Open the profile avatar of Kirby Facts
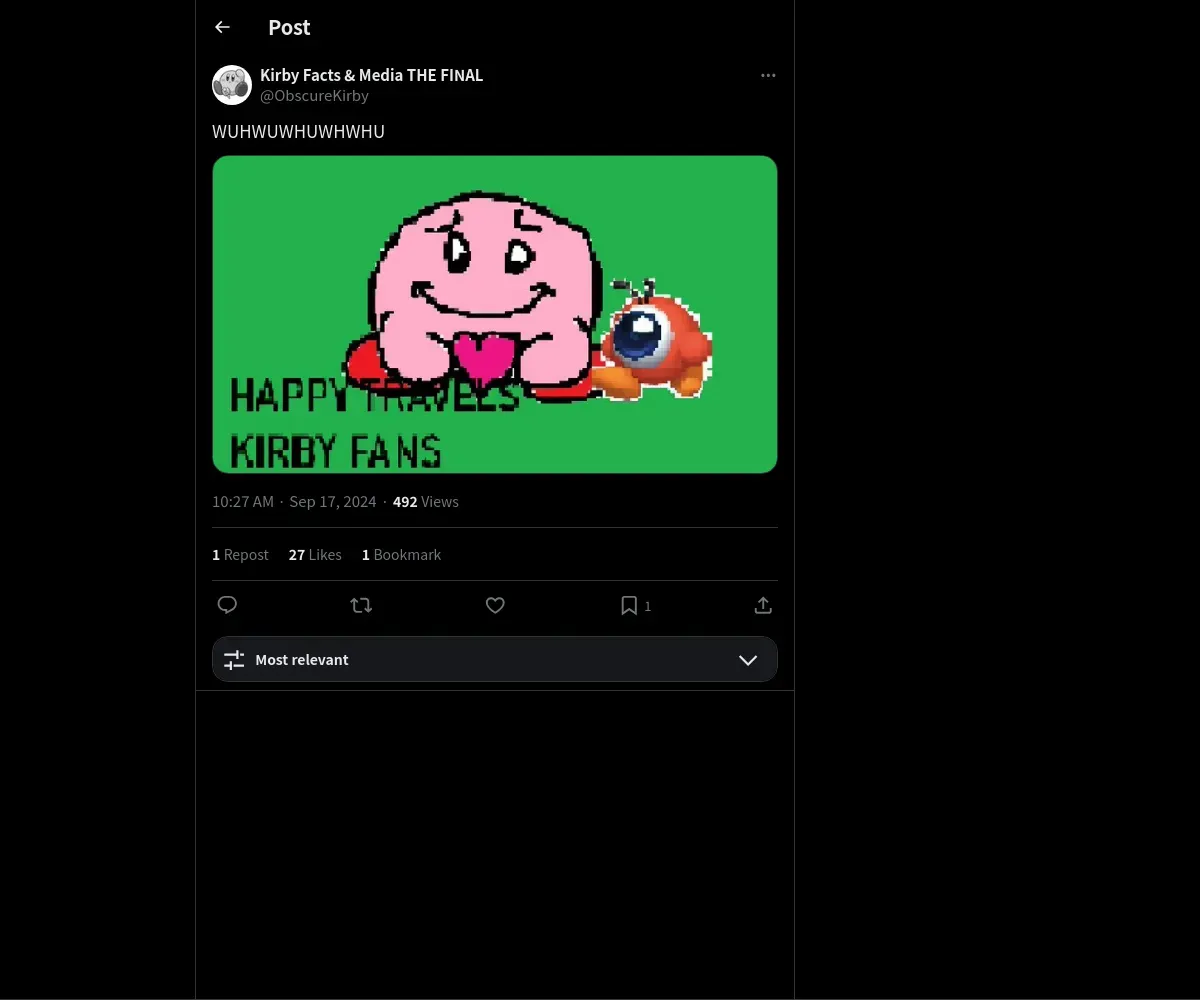This screenshot has height=1000, width=1200. tap(232, 85)
